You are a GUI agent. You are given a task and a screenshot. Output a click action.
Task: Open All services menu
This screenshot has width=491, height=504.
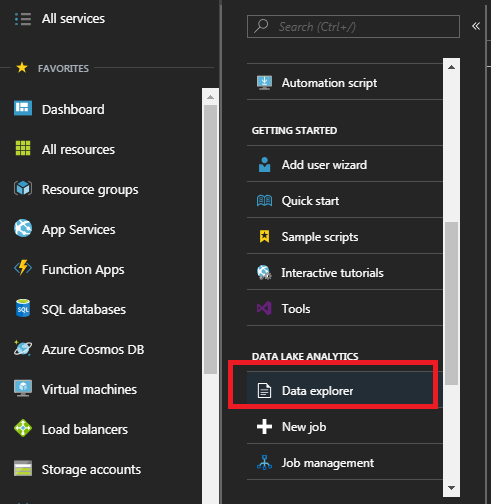coord(60,19)
